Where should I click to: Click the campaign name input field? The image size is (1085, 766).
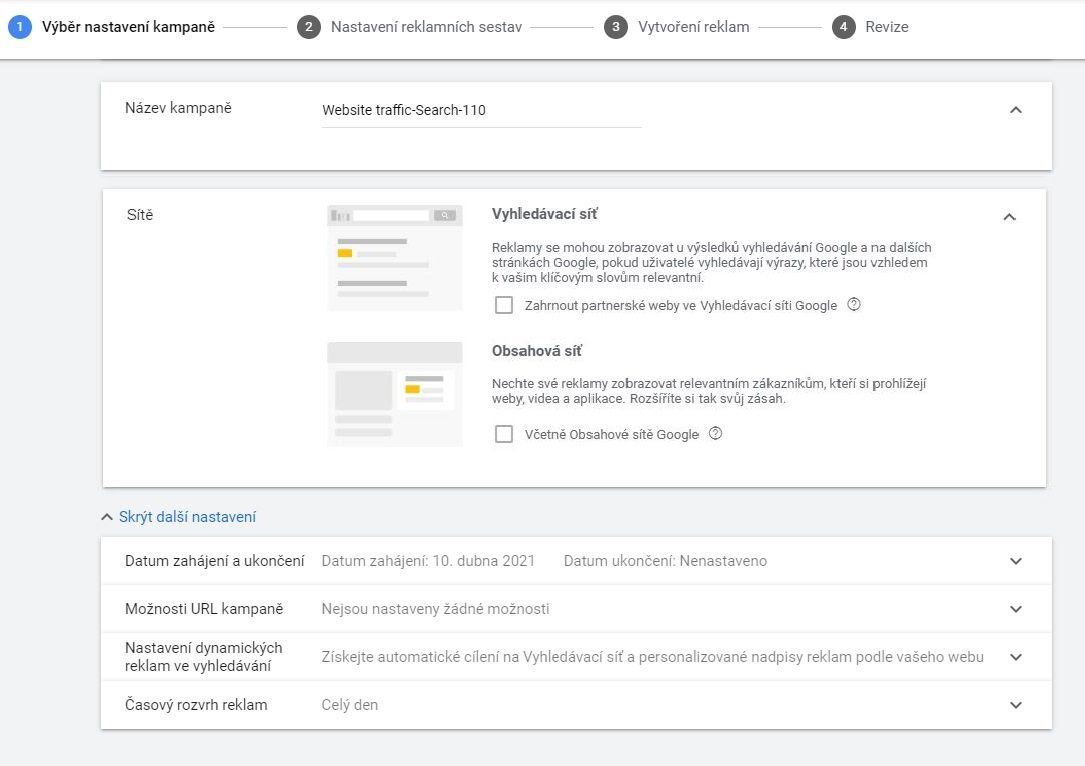[x=482, y=110]
